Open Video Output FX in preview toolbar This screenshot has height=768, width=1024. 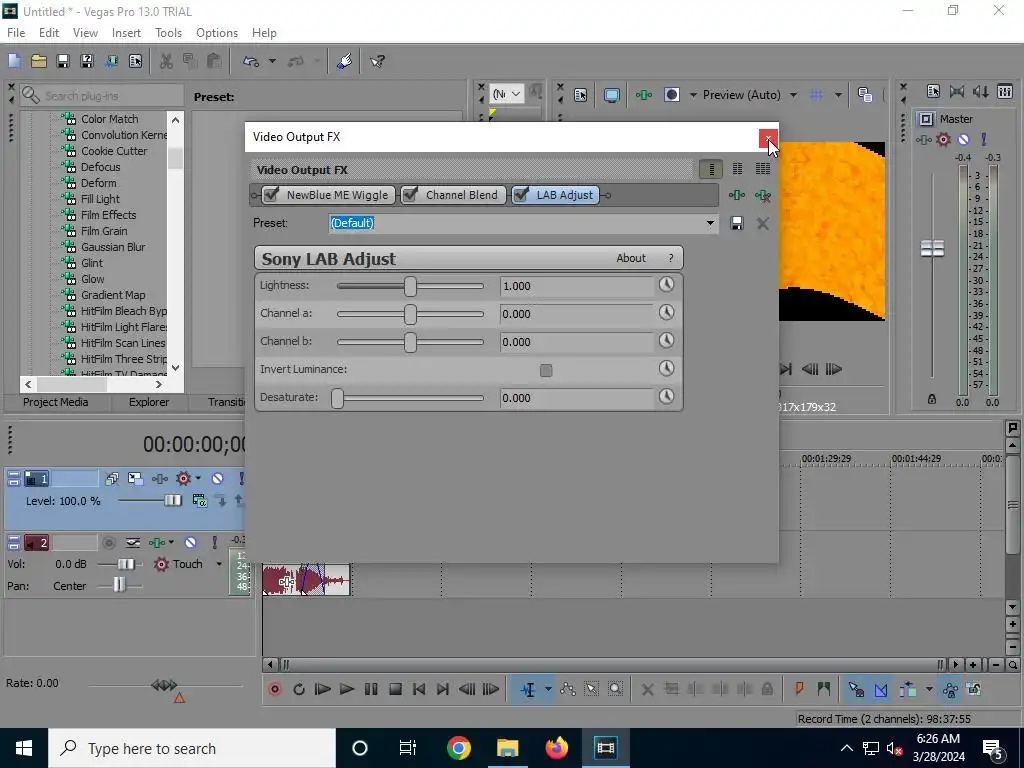pos(644,95)
